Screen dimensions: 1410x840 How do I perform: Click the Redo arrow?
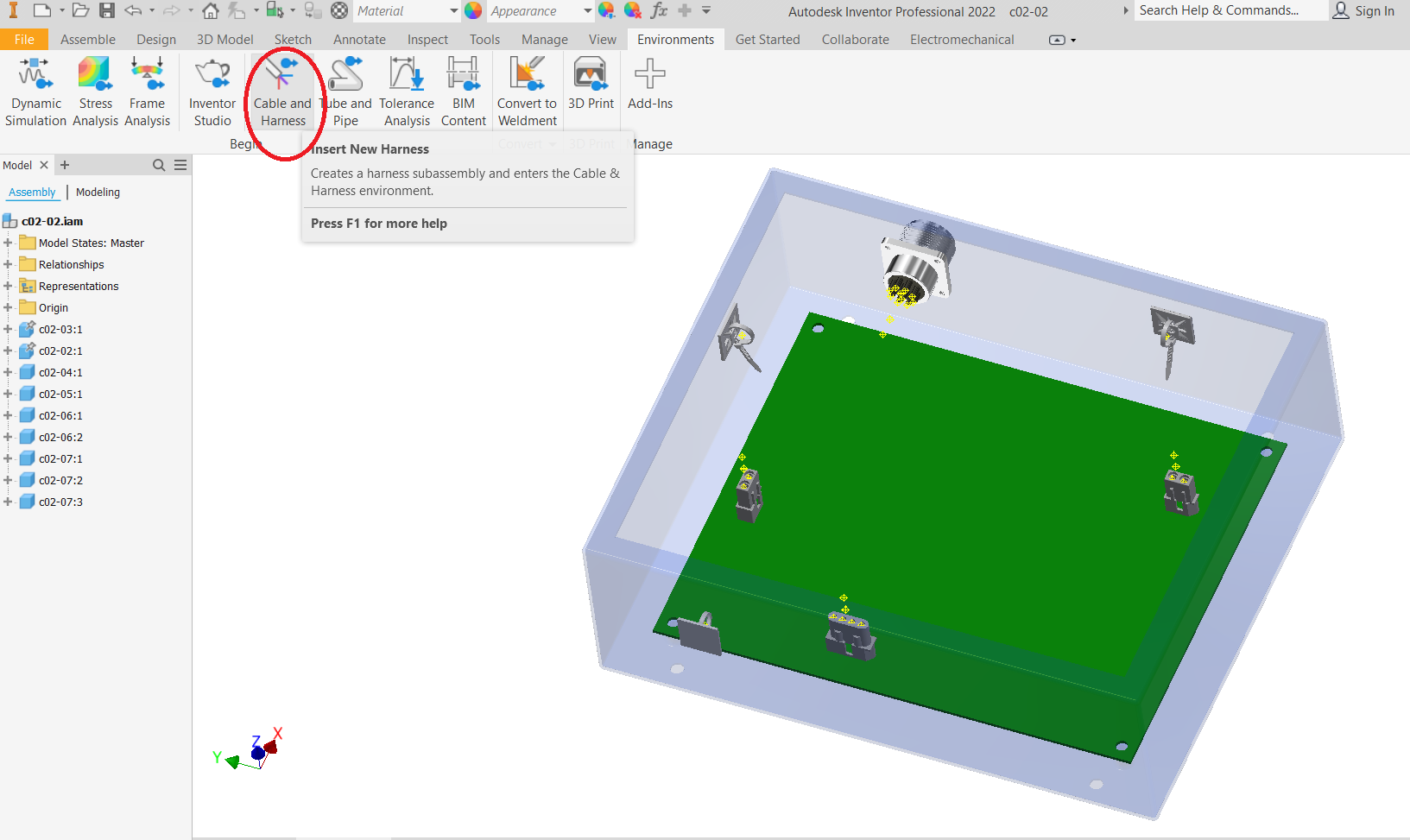pos(171,10)
